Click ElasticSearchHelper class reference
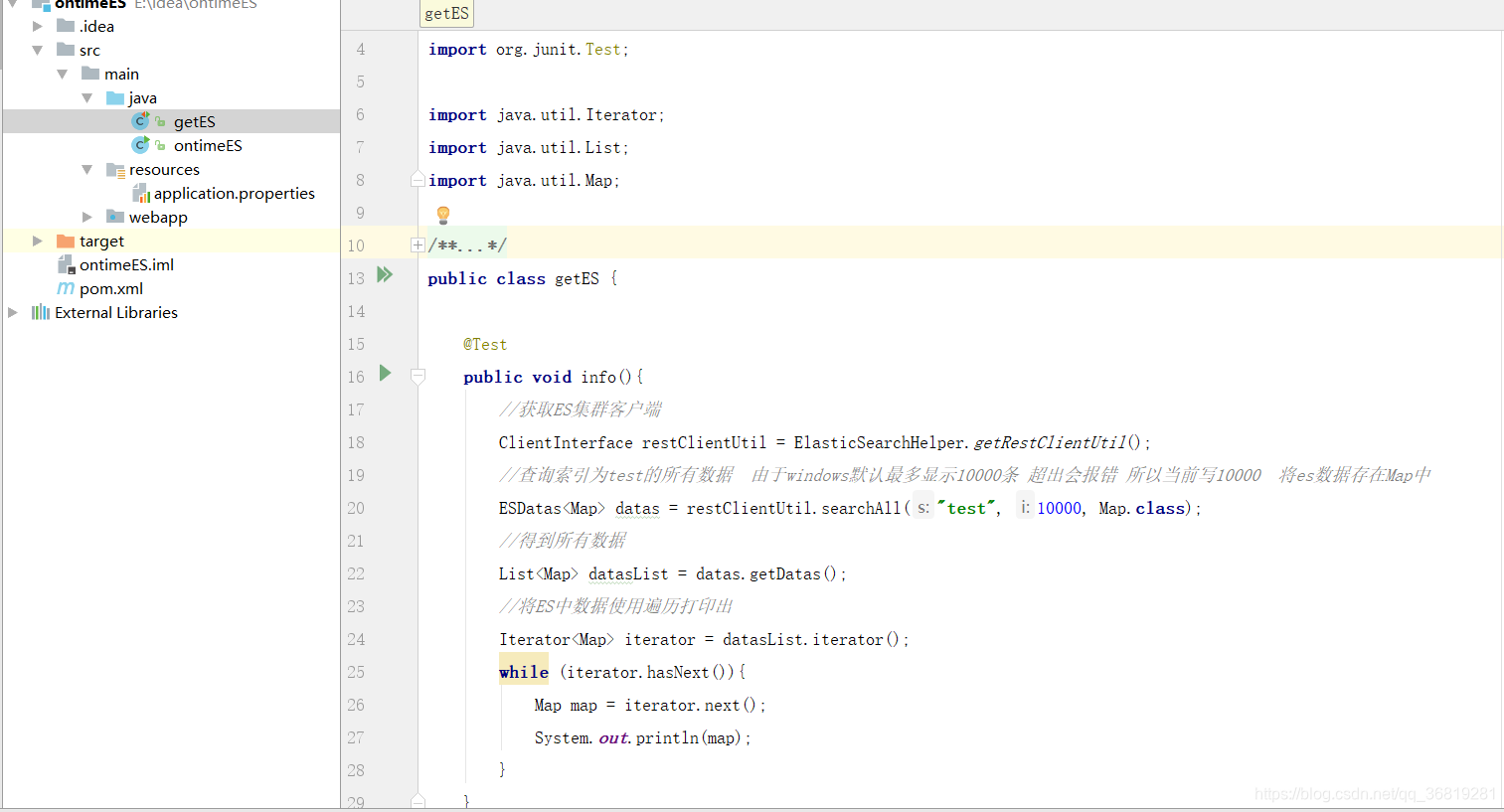1504x812 pixels. [x=880, y=442]
